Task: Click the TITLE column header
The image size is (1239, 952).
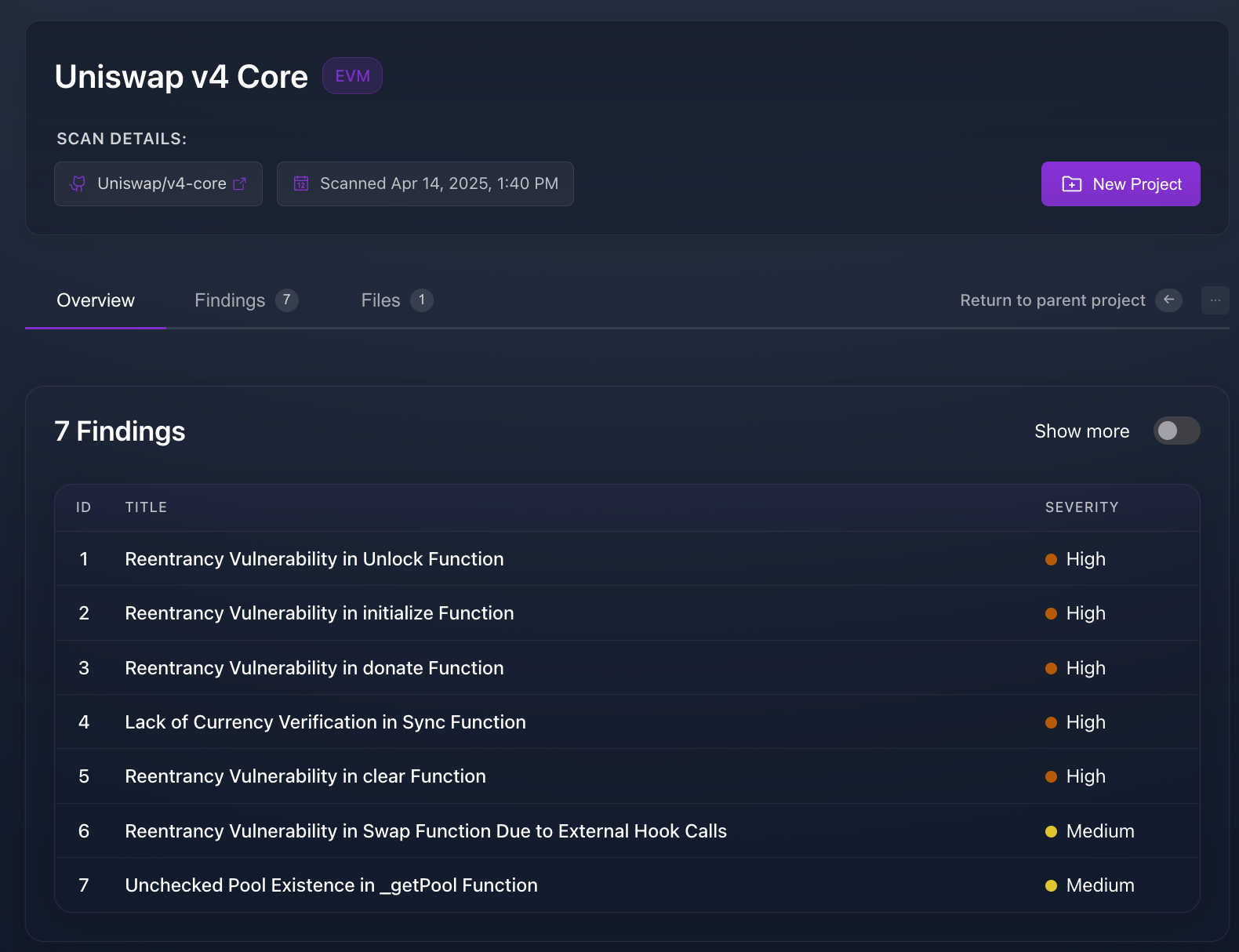Action: pos(146,507)
